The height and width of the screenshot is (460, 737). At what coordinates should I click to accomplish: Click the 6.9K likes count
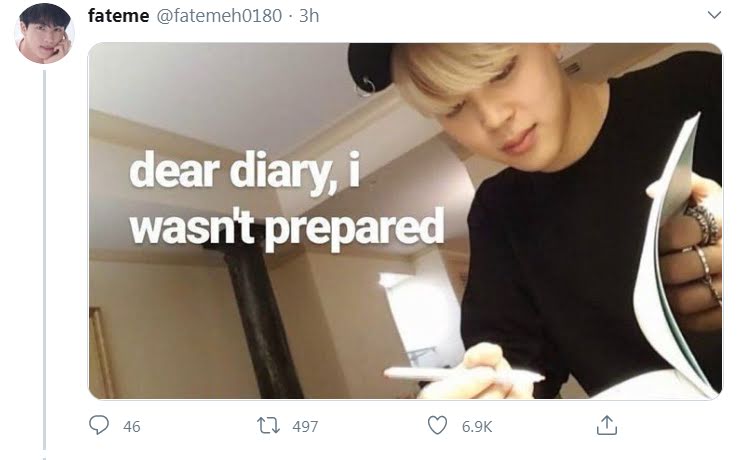[477, 426]
